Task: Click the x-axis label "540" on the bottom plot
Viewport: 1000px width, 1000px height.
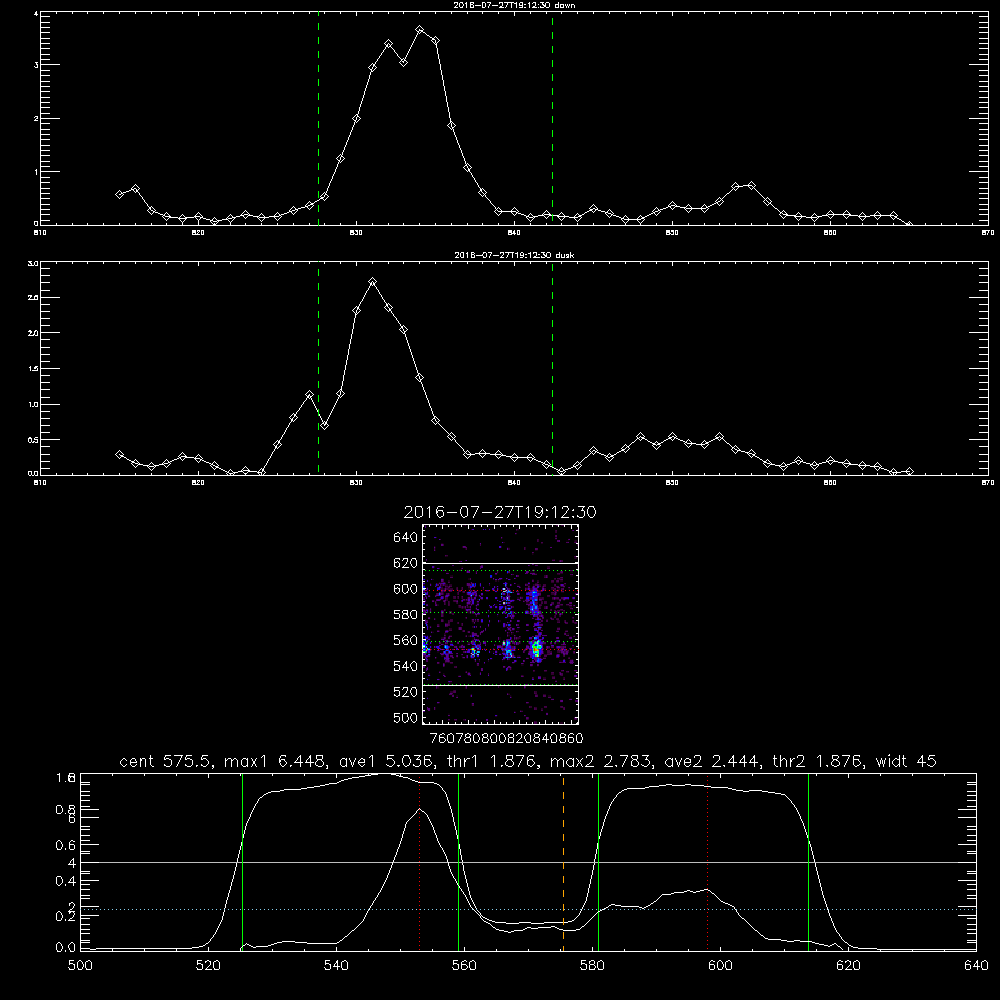Action: [x=336, y=966]
